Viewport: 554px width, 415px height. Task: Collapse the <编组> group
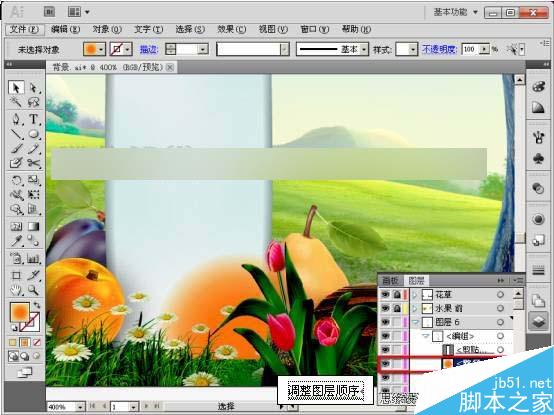[x=426, y=336]
